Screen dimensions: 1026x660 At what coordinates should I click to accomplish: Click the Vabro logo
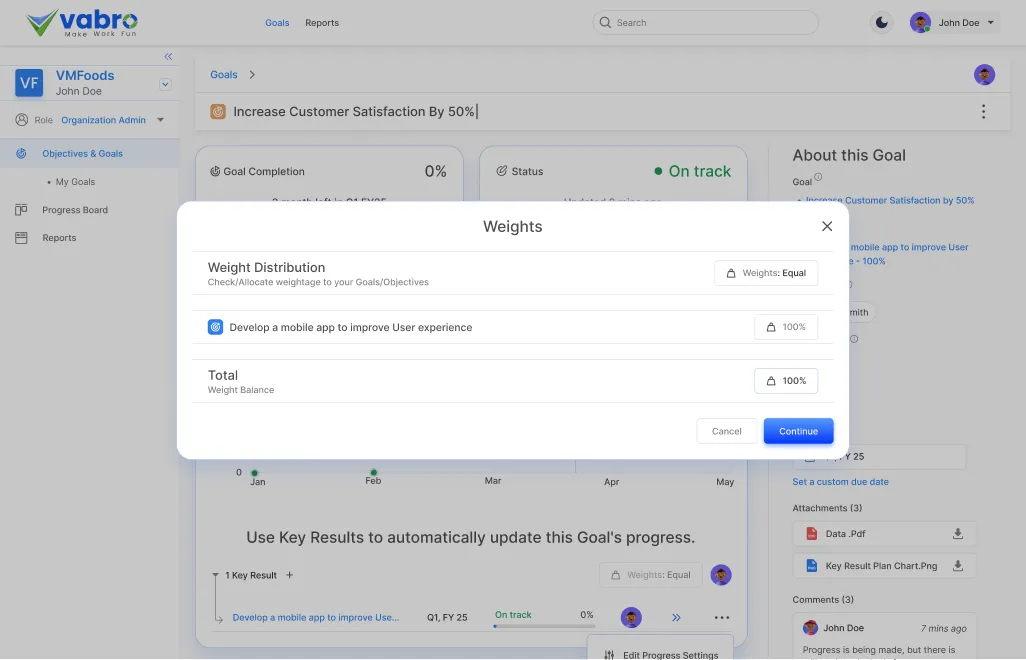[x=82, y=23]
